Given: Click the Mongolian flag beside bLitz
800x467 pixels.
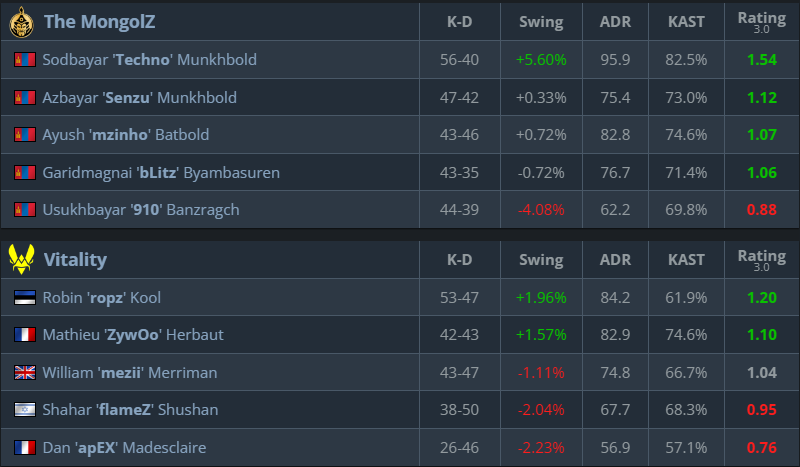Looking at the screenshot, I should 25,173.
